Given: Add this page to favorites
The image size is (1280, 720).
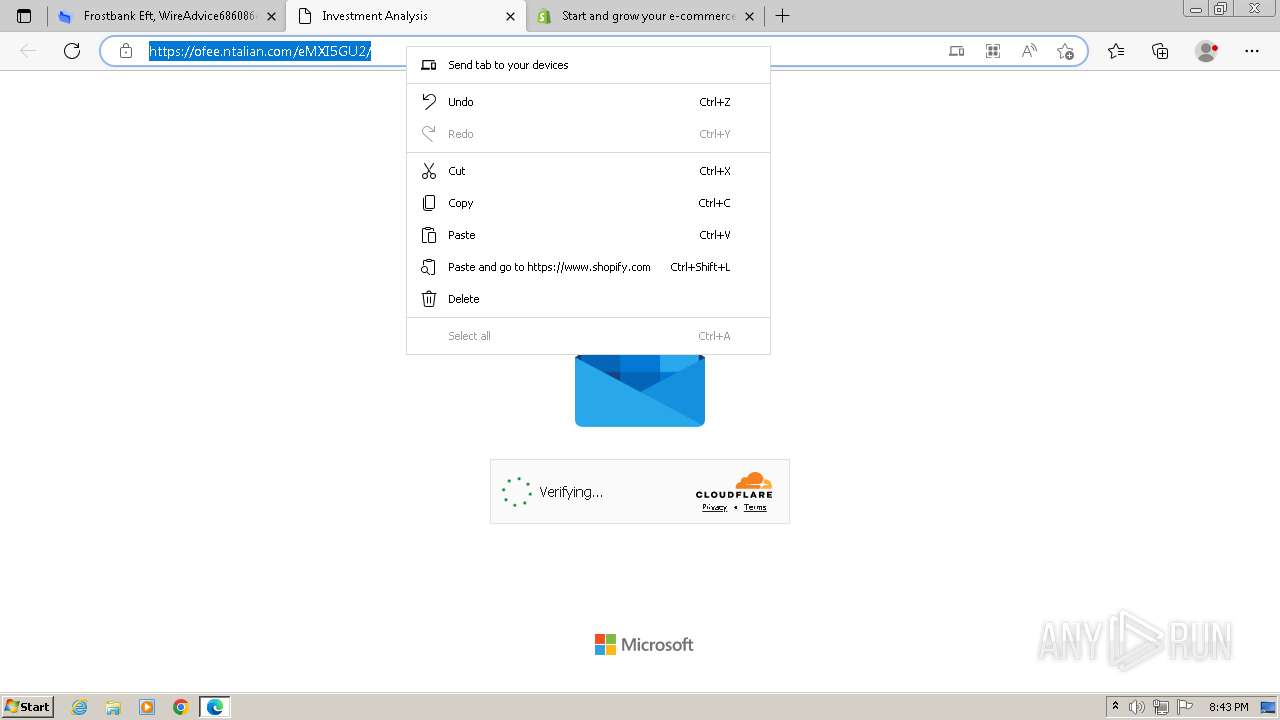Looking at the screenshot, I should pyautogui.click(x=1065, y=51).
